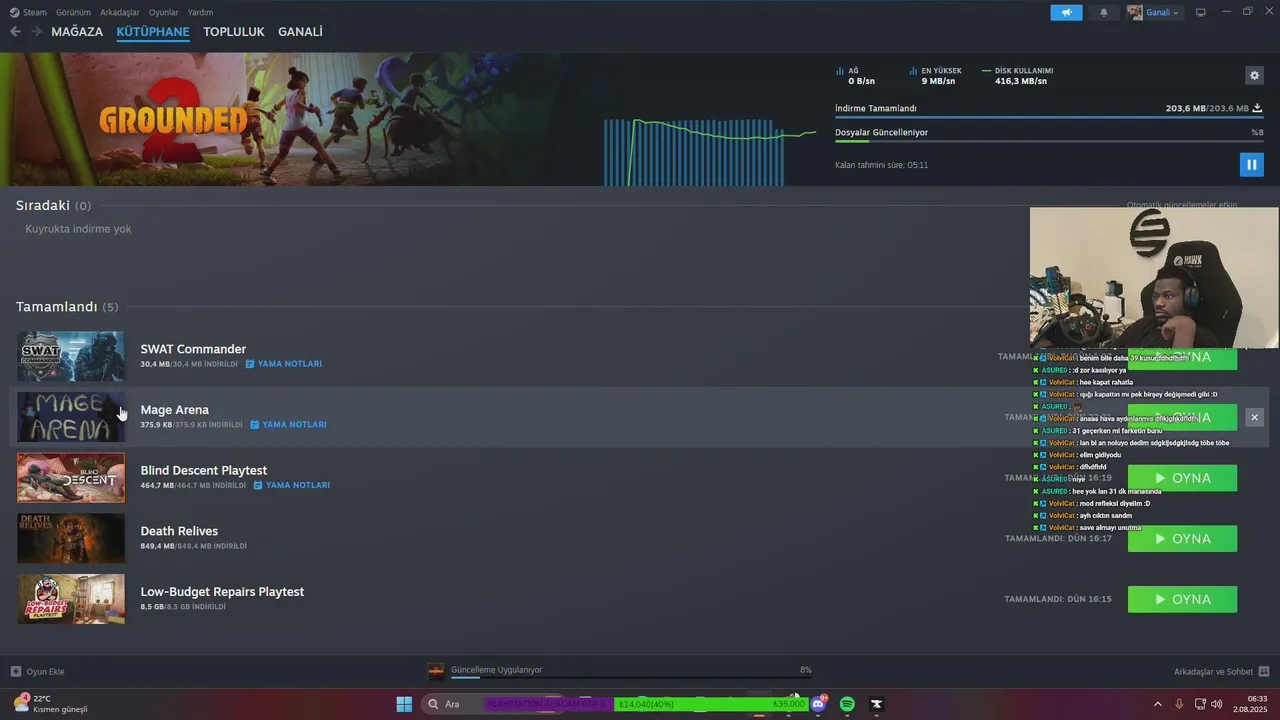Click the Oyun Ekle label

click(x=45, y=672)
